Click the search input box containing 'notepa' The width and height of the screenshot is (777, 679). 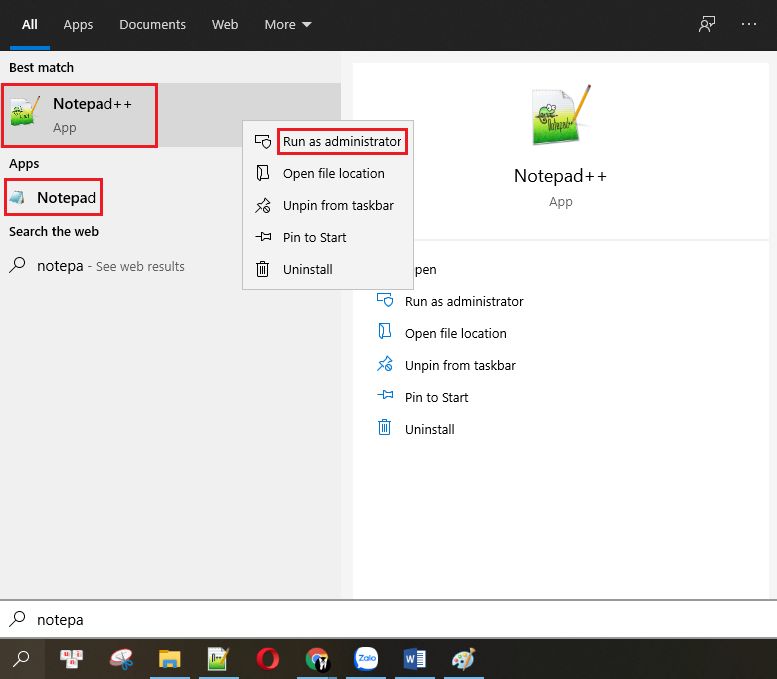[388, 620]
